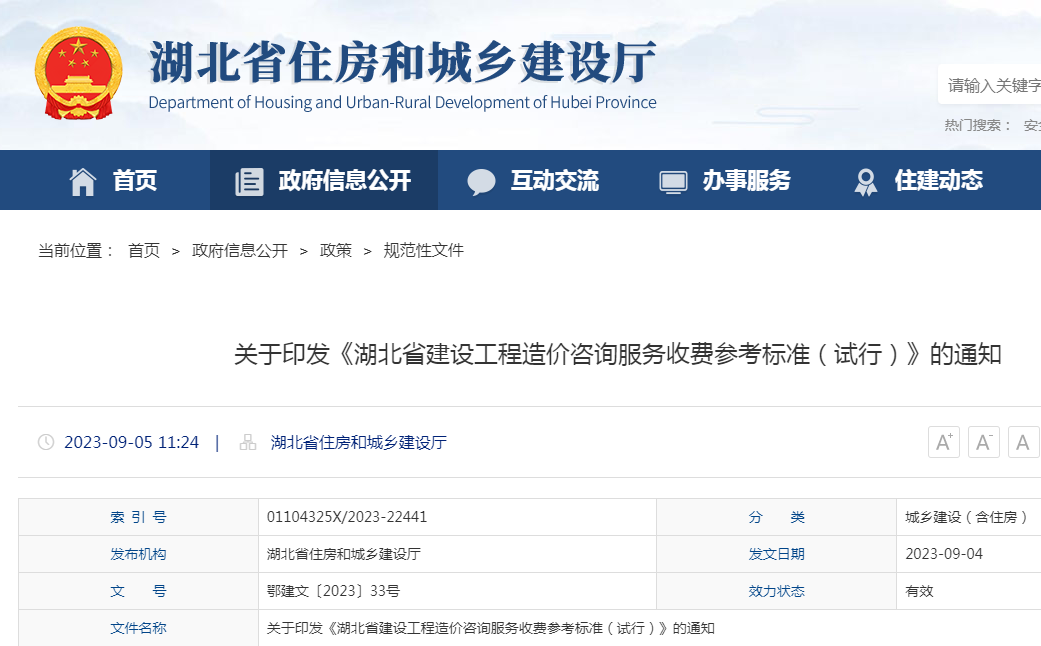Click 规范性文件 breadcrumb link
The width and height of the screenshot is (1041, 646).
[x=424, y=251]
